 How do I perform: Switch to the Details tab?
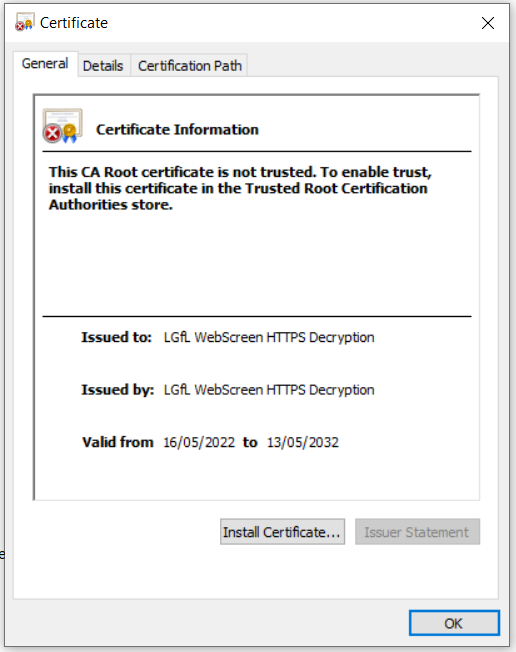click(x=103, y=66)
